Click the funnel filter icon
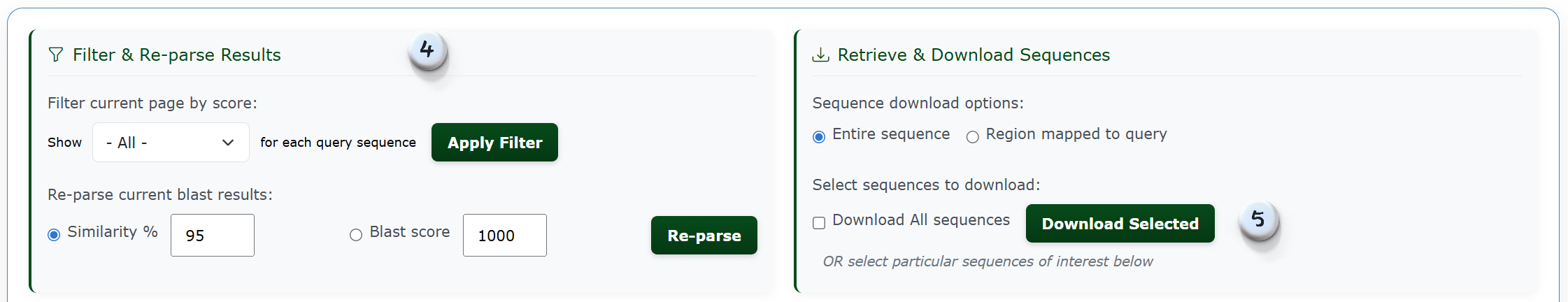This screenshot has width=1568, height=302. pyautogui.click(x=56, y=55)
